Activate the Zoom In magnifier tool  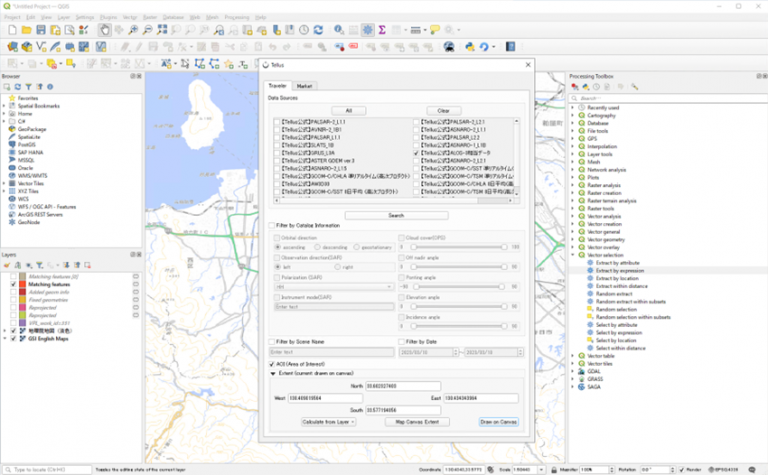point(133,30)
